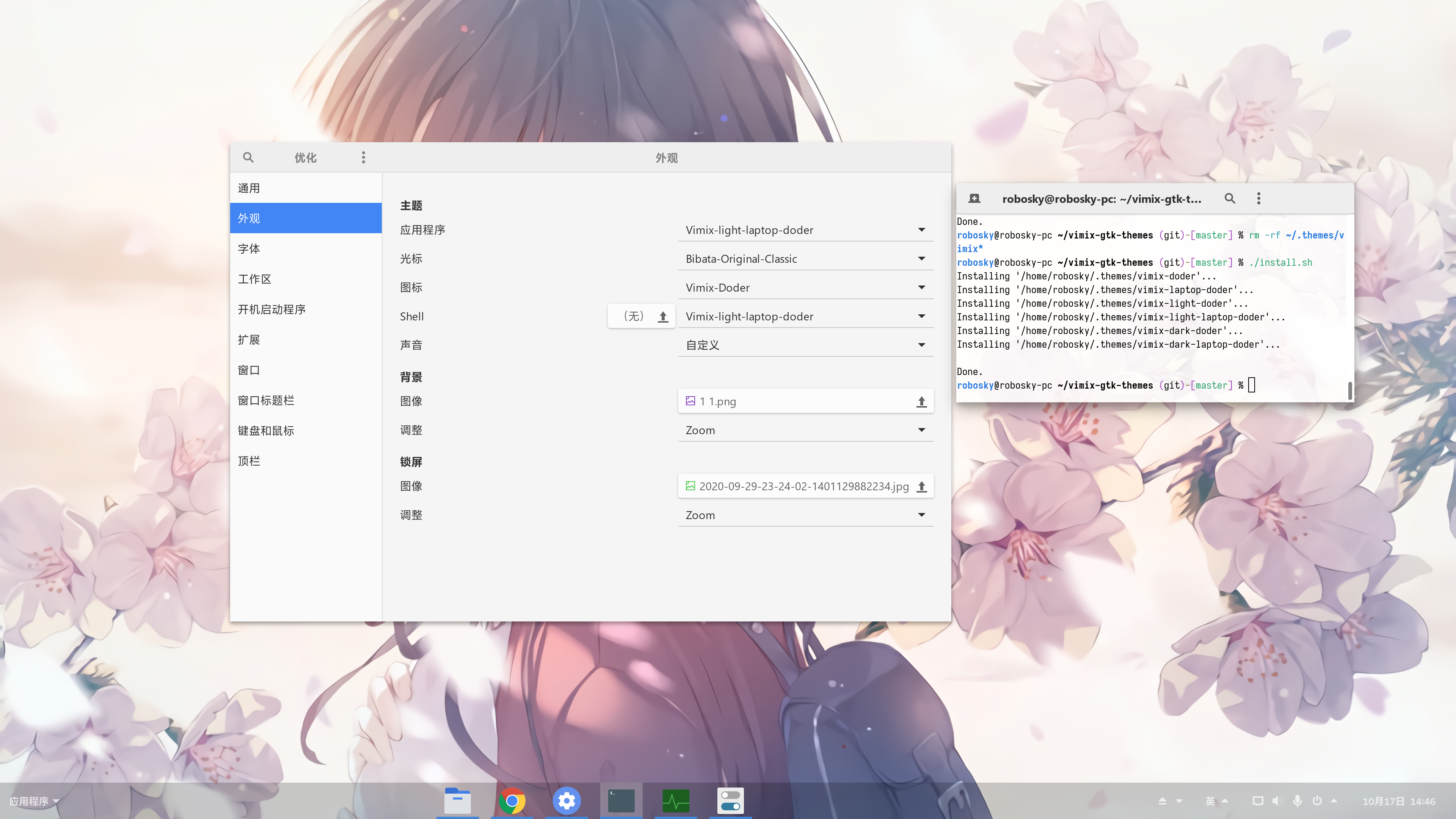This screenshot has height=819, width=1456.
Task: Click the system menu arrow beside the power icon
Action: coord(1334,801)
